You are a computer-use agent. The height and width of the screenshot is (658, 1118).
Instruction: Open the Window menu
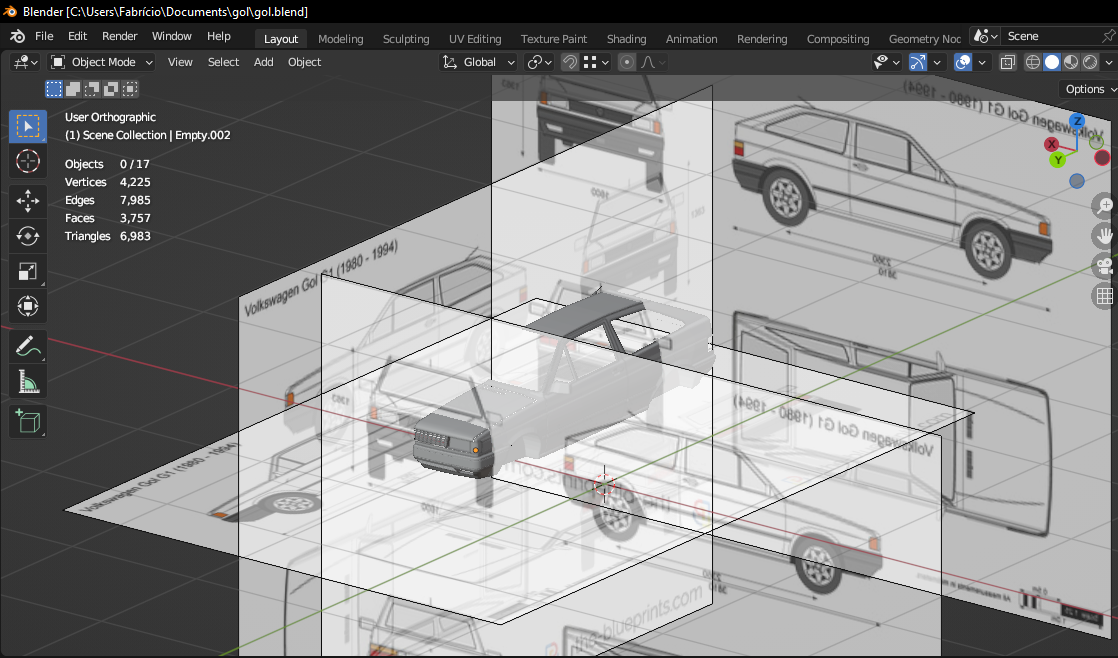pos(172,36)
